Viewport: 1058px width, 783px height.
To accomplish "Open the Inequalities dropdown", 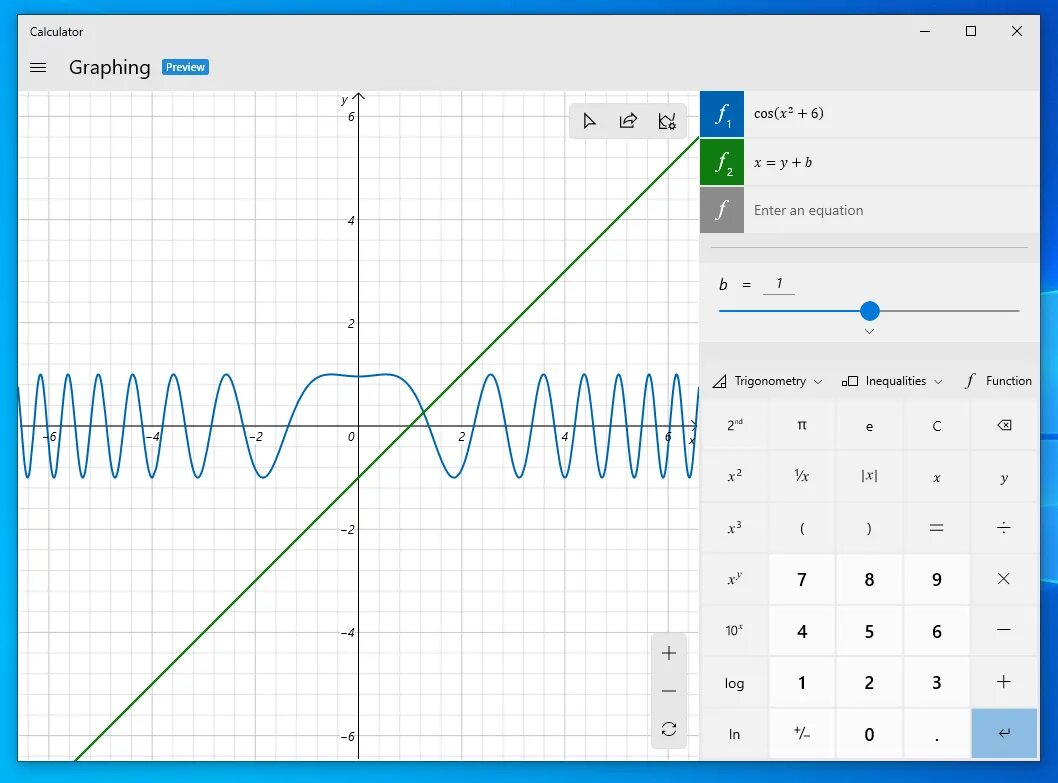I will 891,381.
